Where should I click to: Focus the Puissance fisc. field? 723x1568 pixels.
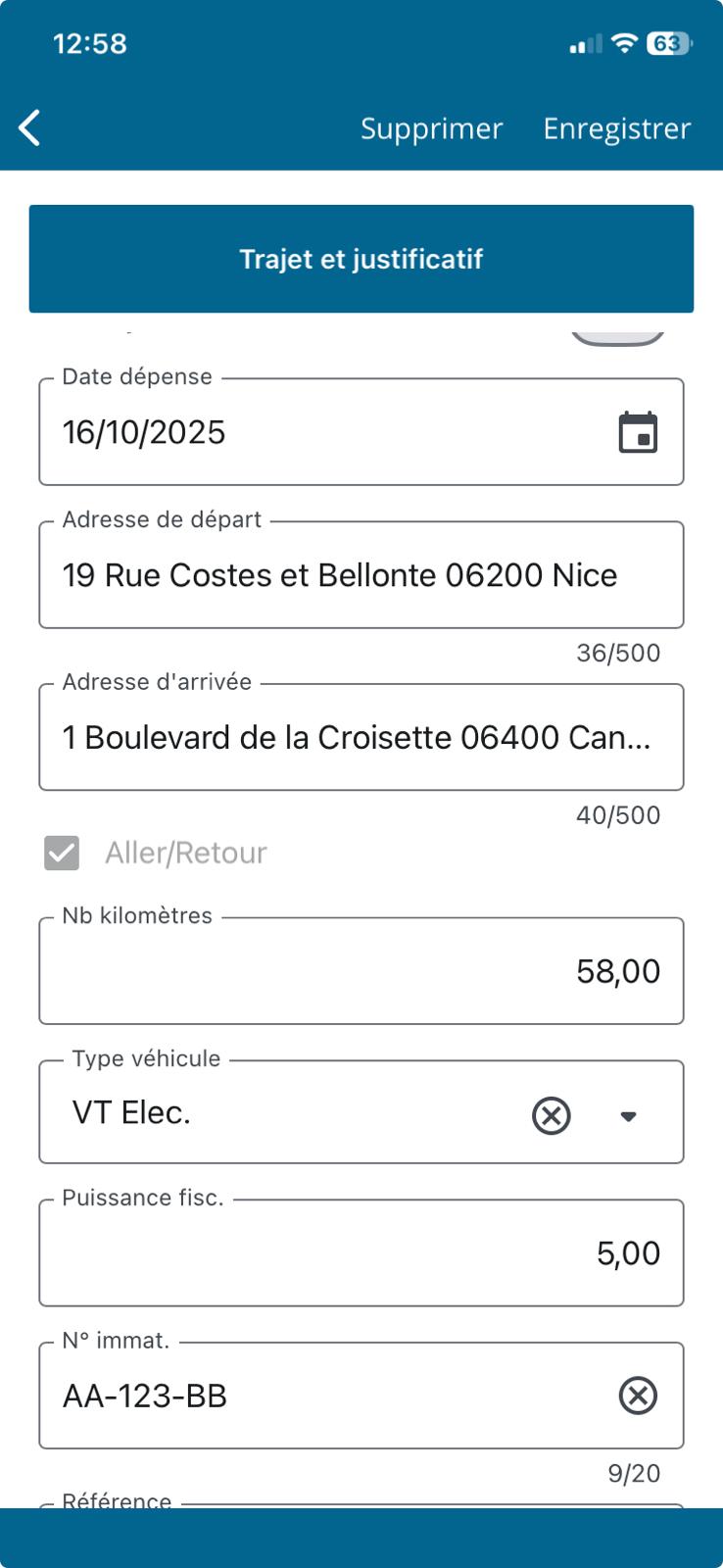coord(361,1252)
